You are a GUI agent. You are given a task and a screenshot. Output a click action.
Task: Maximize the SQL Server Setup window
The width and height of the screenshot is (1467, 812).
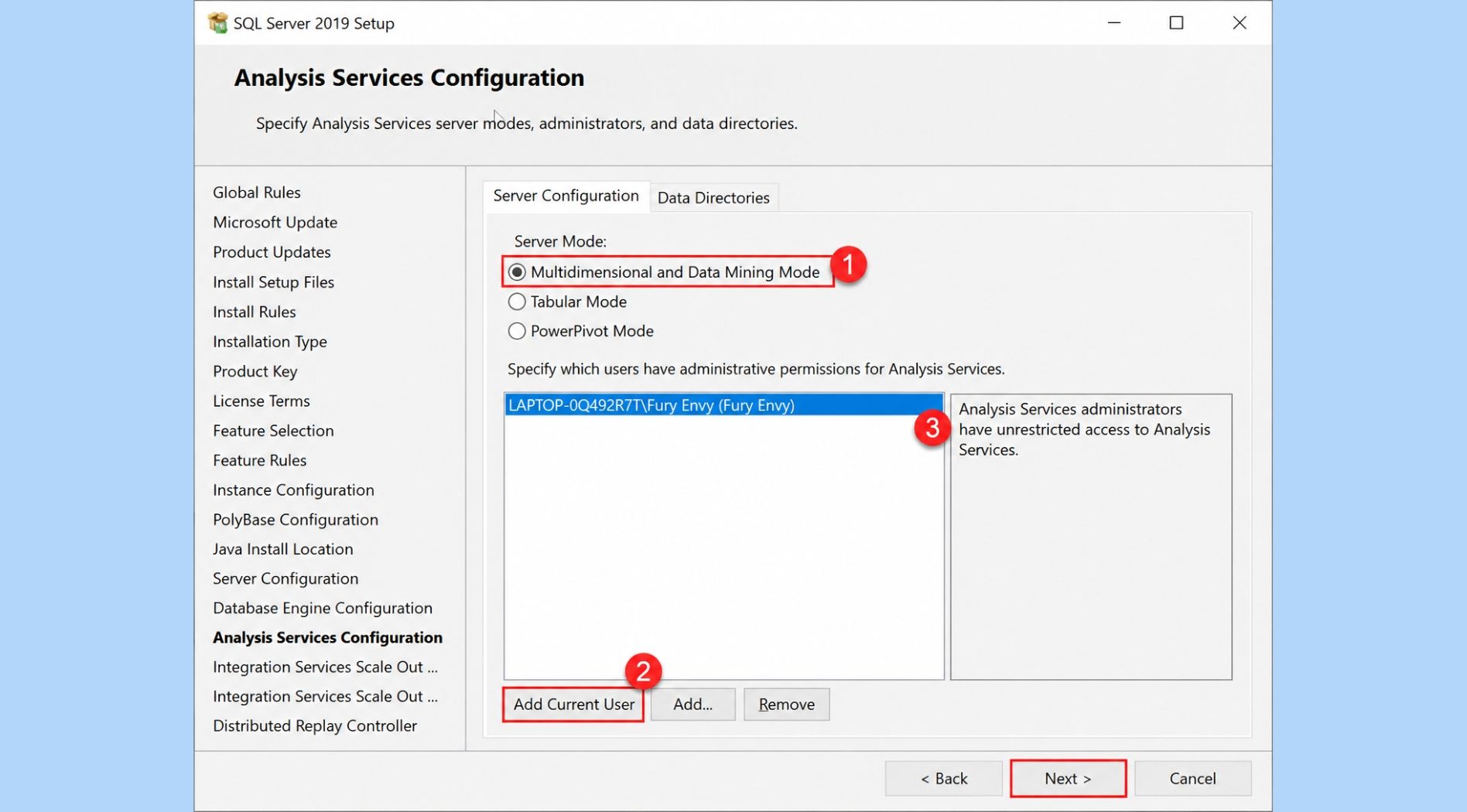coord(1176,23)
